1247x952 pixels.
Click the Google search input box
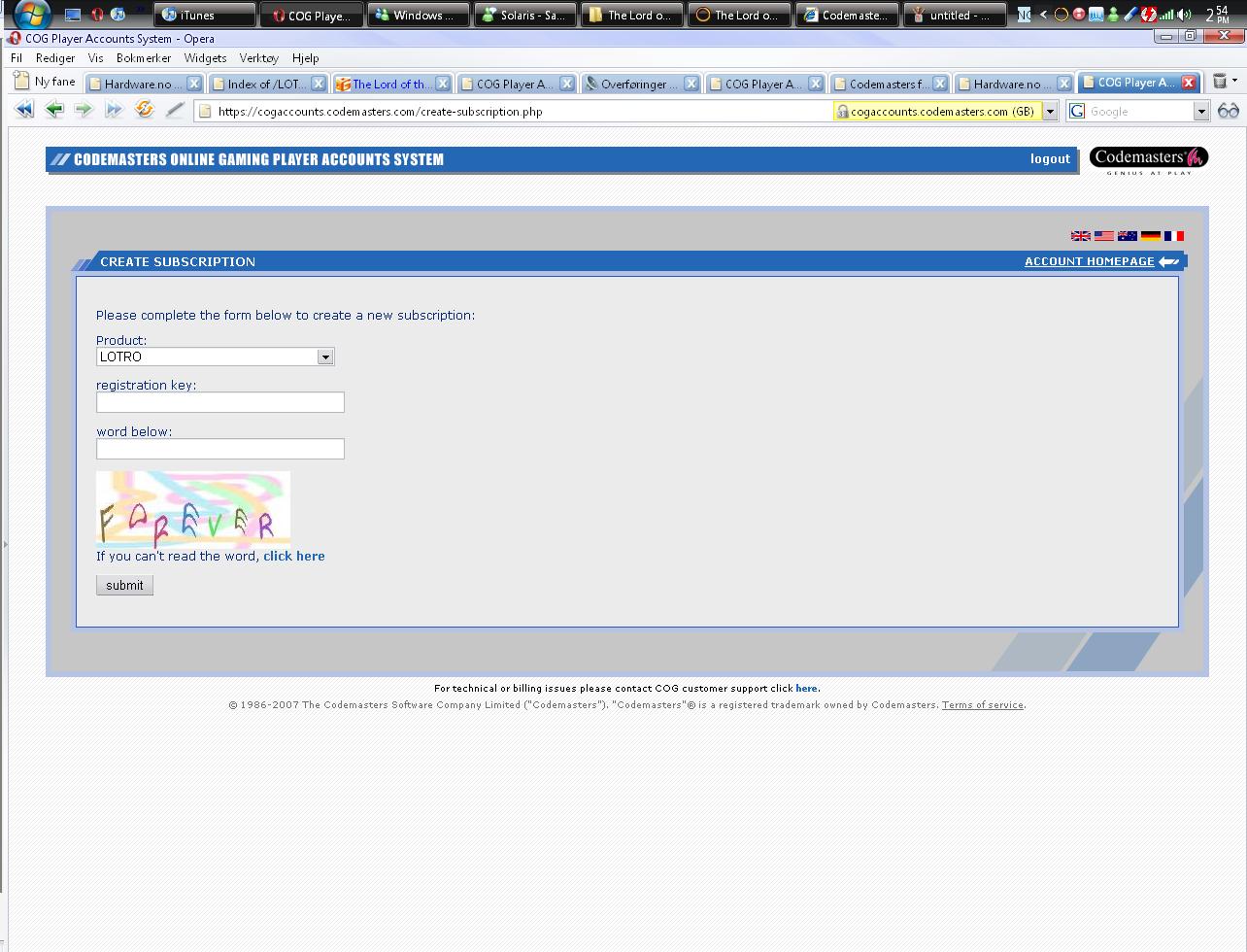pyautogui.click(x=1138, y=112)
